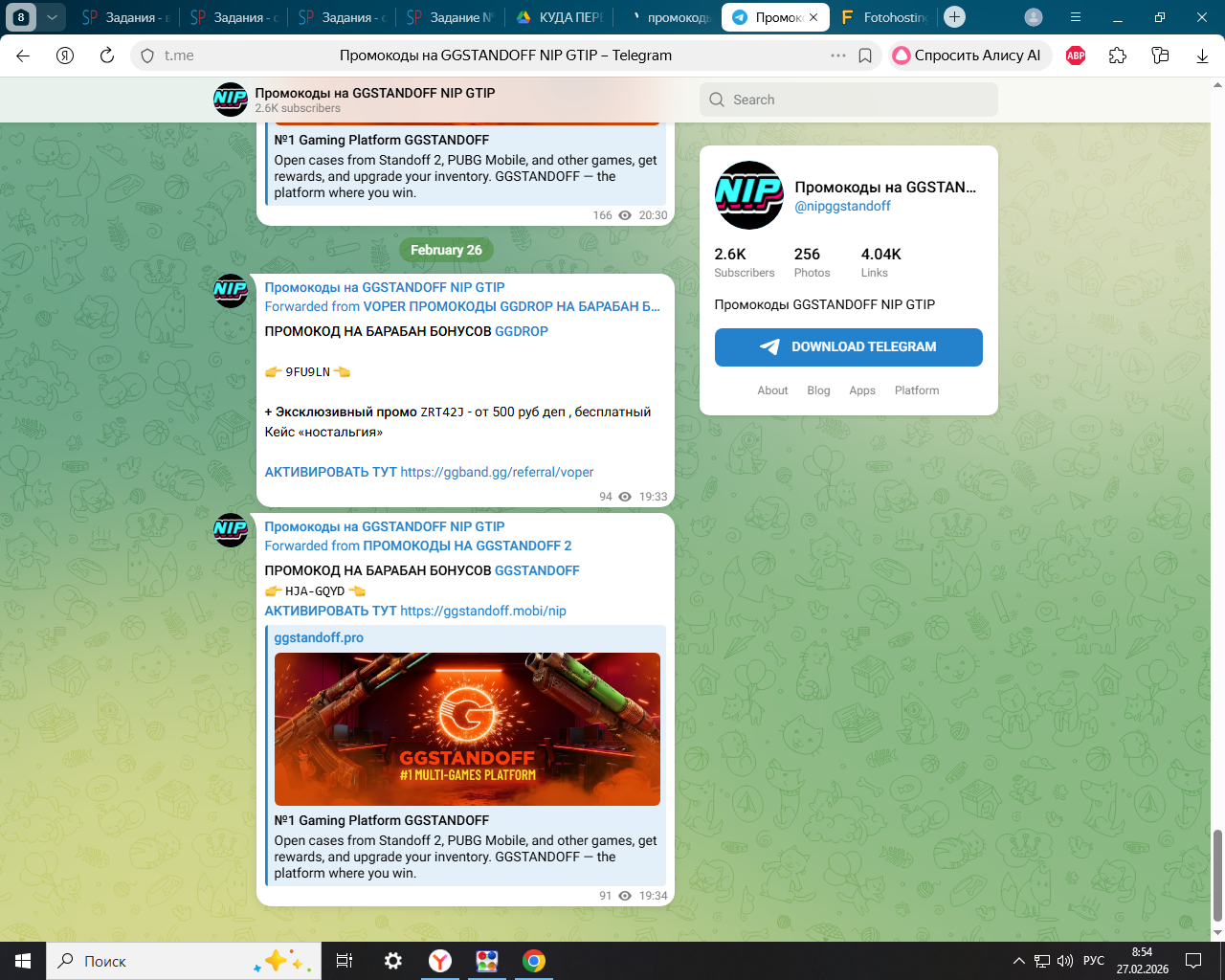Open the site protection shield icon
The image size is (1225, 980).
147,56
